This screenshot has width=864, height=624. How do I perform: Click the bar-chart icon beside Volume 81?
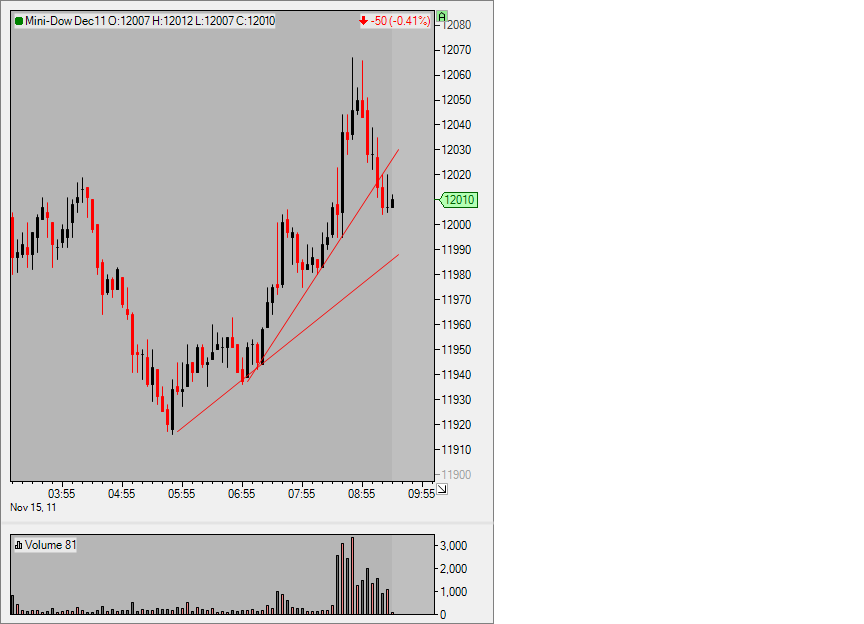pyautogui.click(x=19, y=545)
